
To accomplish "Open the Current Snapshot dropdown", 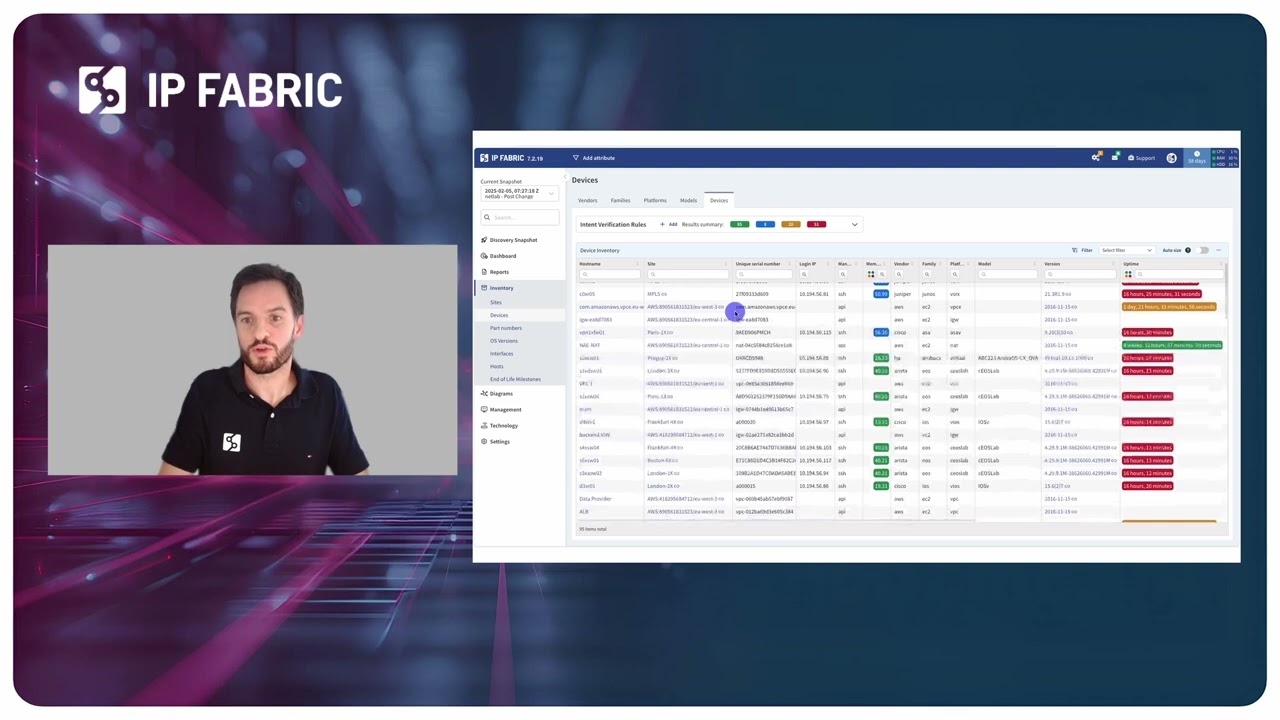I will click(x=519, y=194).
